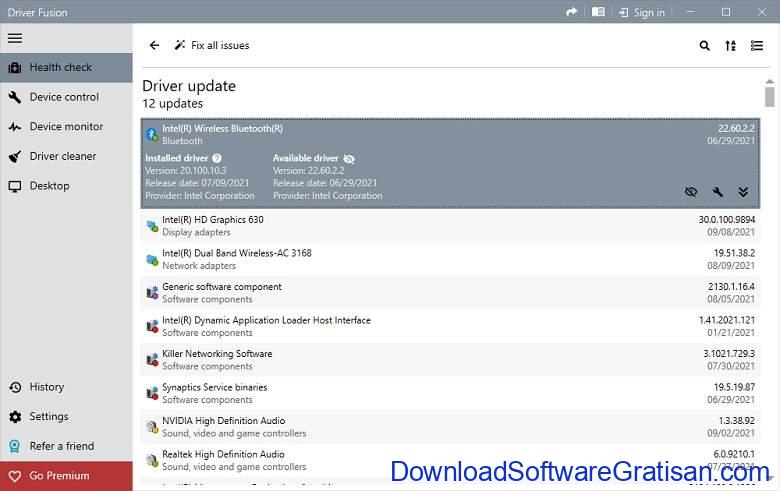Click the Driver update heading
Image resolution: width=780 pixels, height=491 pixels.
point(189,86)
